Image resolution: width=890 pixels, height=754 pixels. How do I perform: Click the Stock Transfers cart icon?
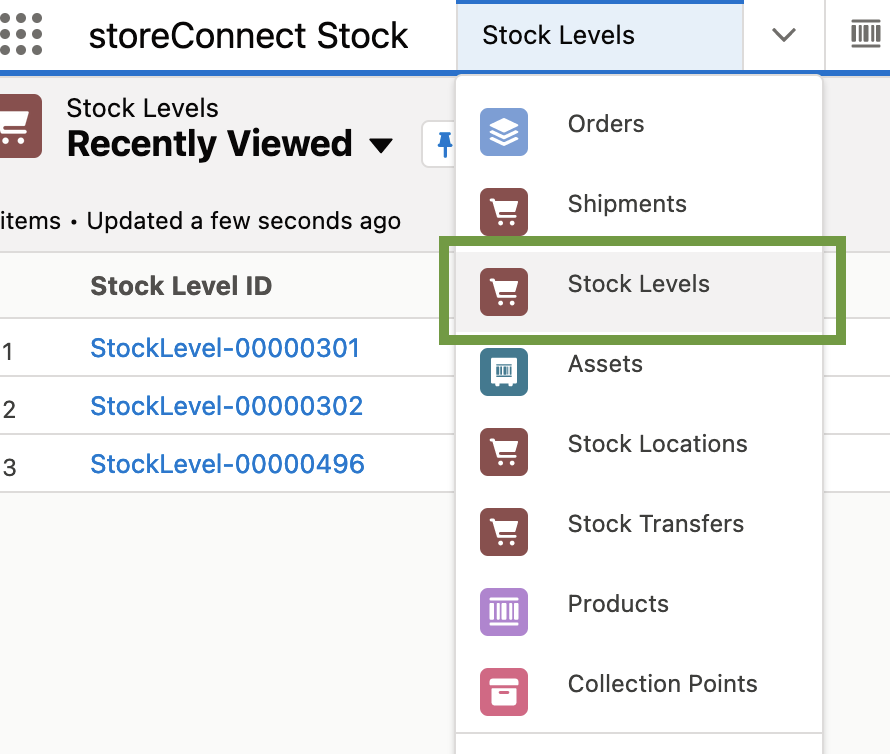point(503,532)
